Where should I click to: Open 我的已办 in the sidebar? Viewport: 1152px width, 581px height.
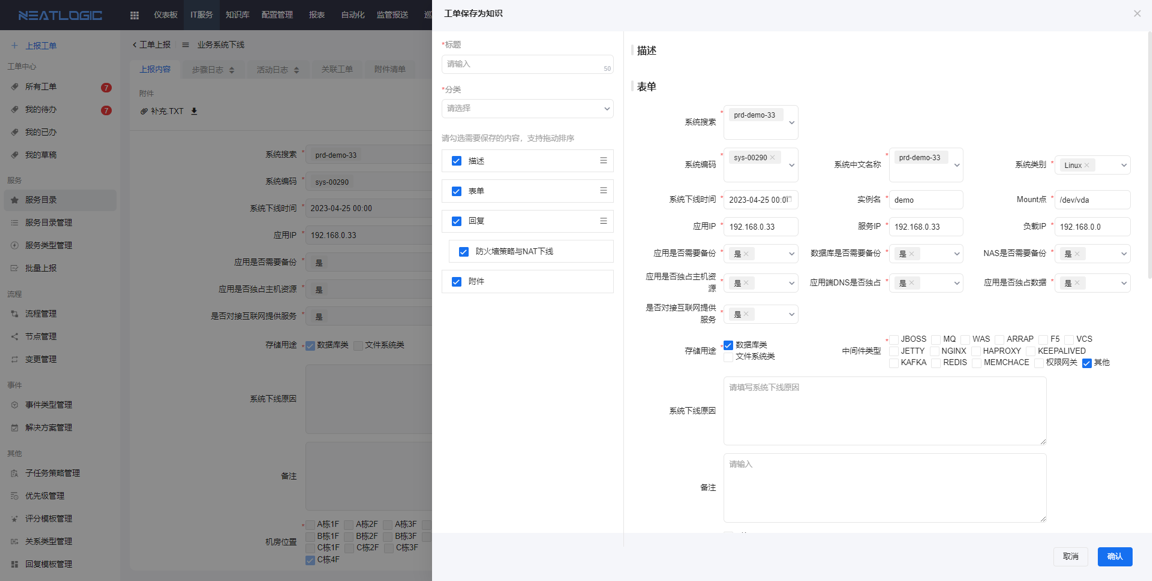59,132
